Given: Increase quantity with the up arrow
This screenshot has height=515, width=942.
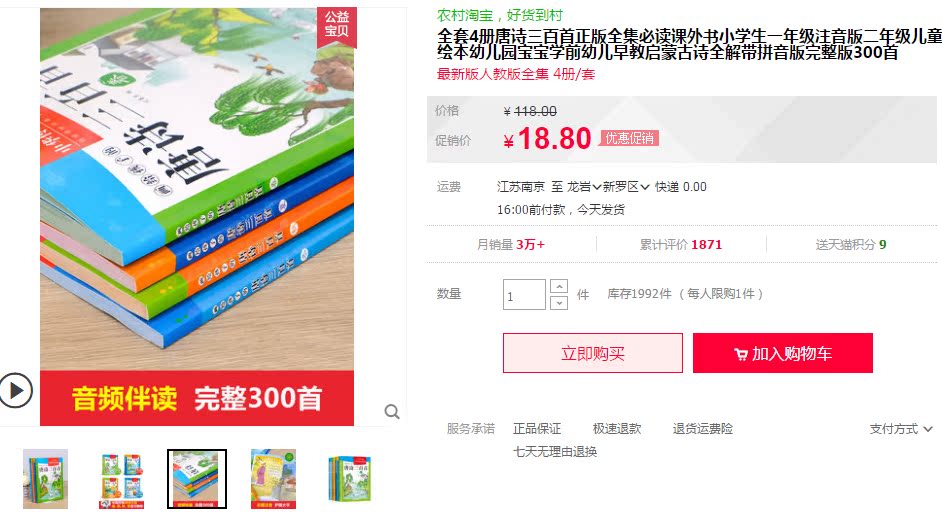Looking at the screenshot, I should point(559,286).
